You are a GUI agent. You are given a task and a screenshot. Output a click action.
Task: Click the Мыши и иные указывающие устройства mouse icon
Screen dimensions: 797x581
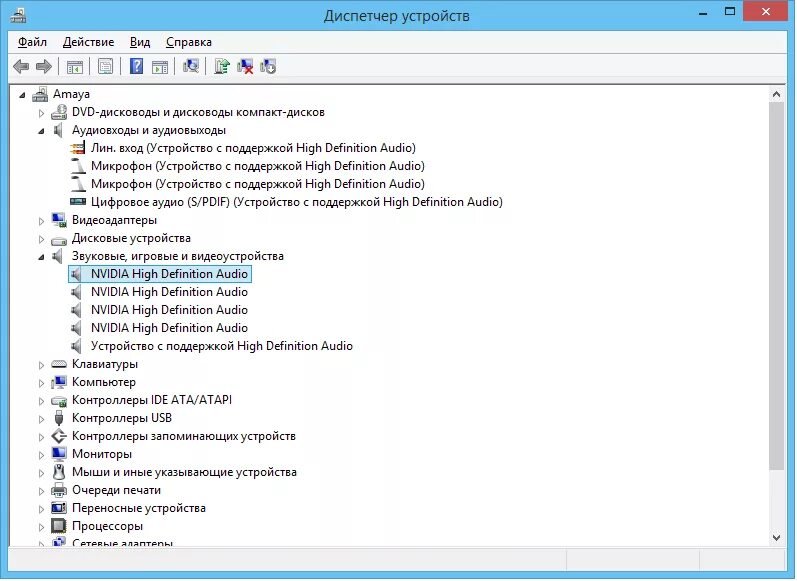[59, 472]
